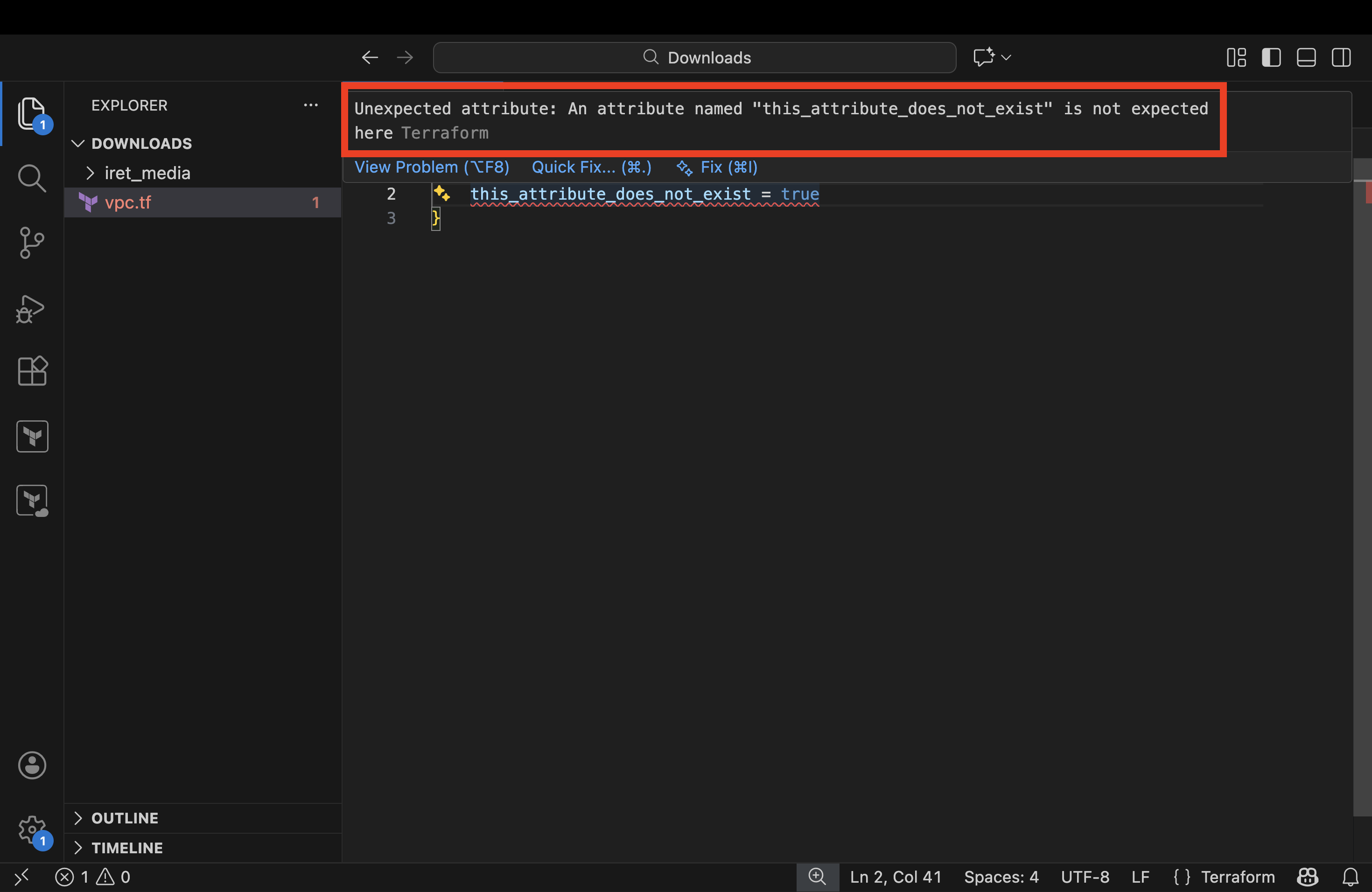This screenshot has width=1372, height=892.
Task: Click the Downloads command center search box
Action: tap(695, 58)
